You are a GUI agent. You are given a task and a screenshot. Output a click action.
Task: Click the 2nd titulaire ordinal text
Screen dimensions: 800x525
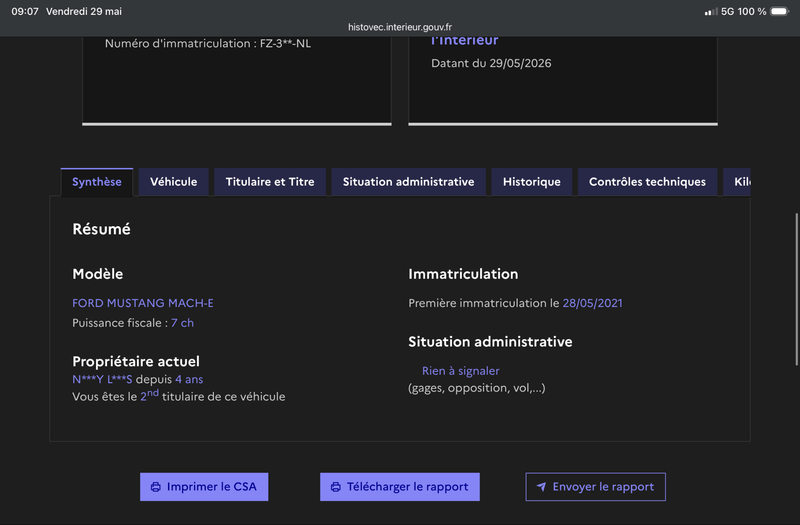click(x=149, y=395)
